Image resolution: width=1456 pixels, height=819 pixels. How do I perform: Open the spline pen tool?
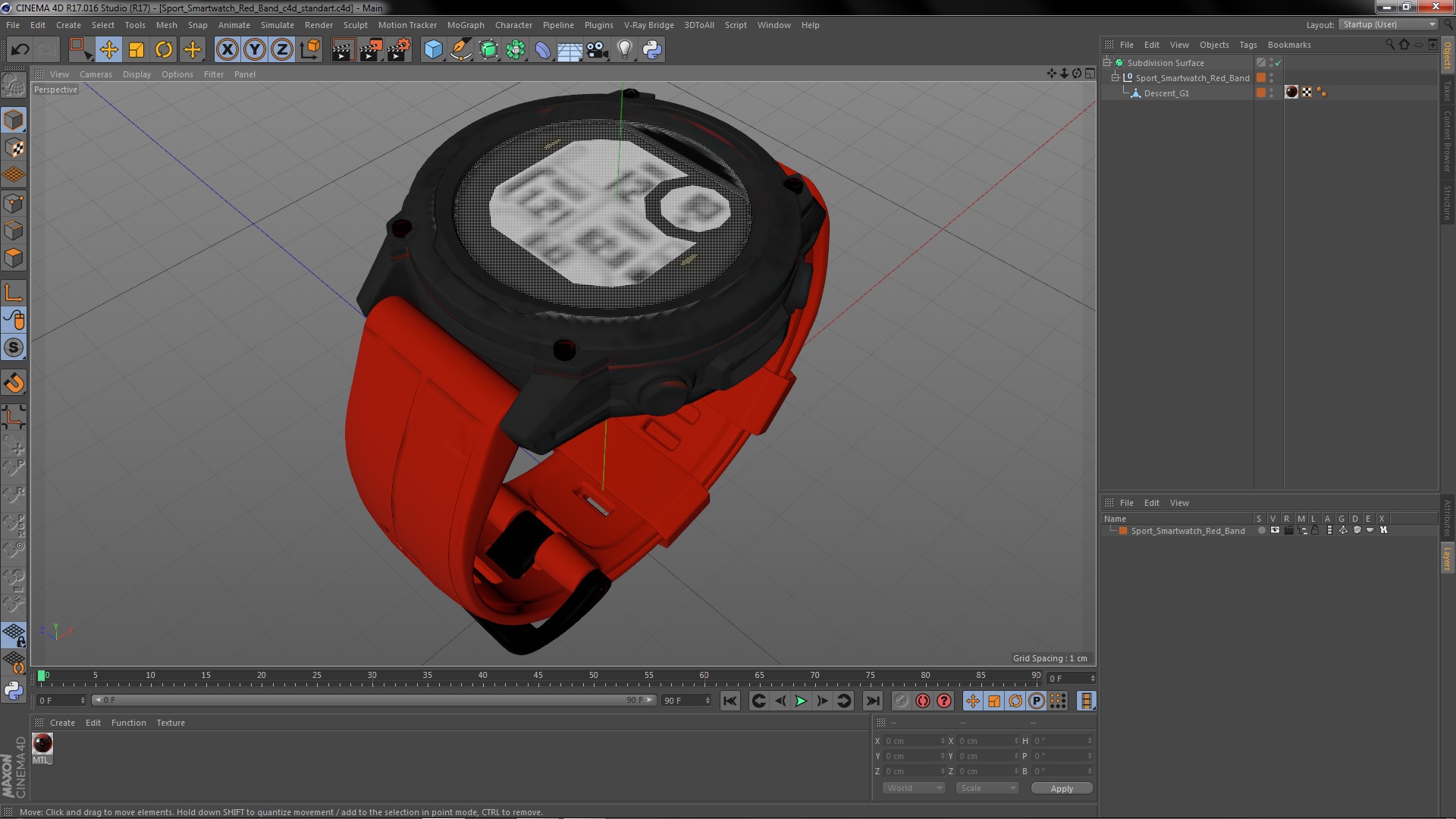click(x=460, y=50)
